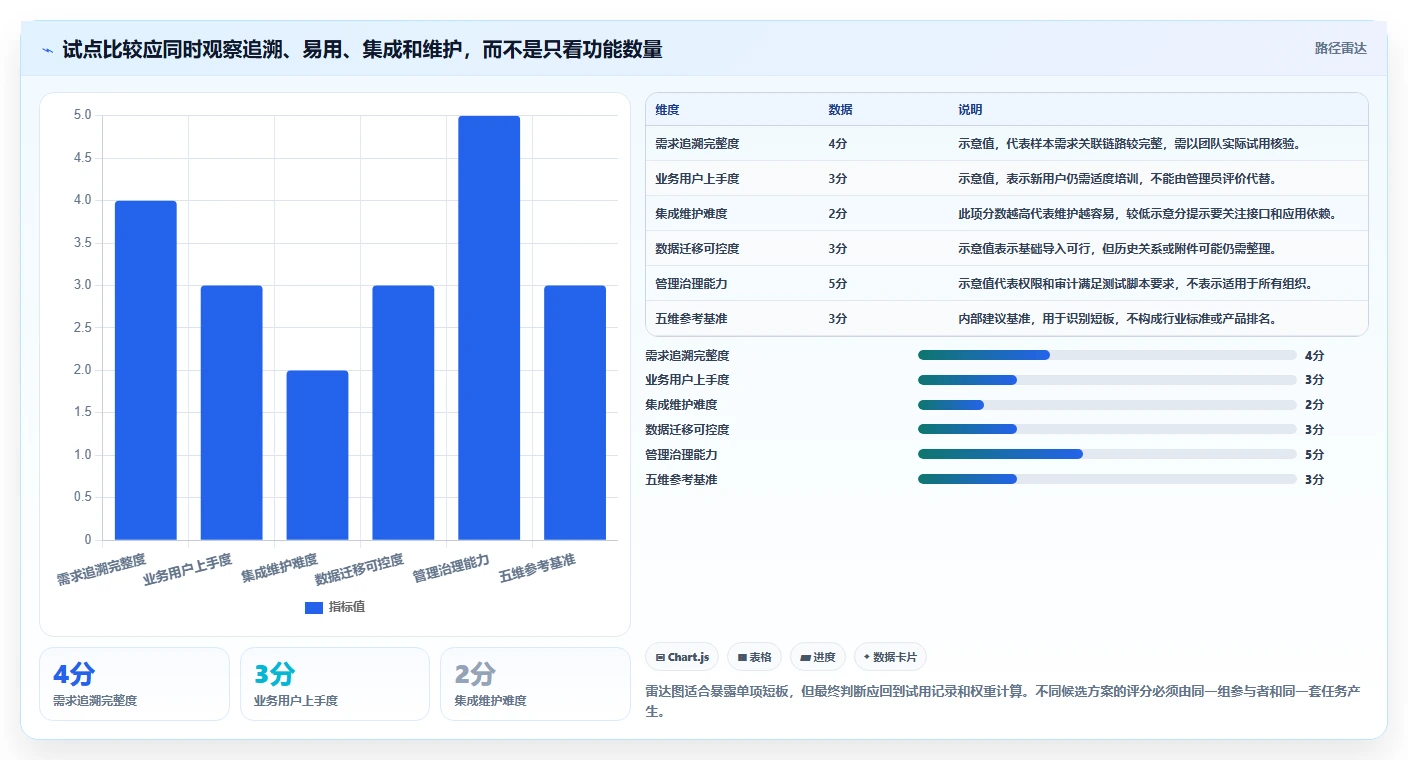Click the 数据迁移可控度 progress bar

click(x=1107, y=429)
